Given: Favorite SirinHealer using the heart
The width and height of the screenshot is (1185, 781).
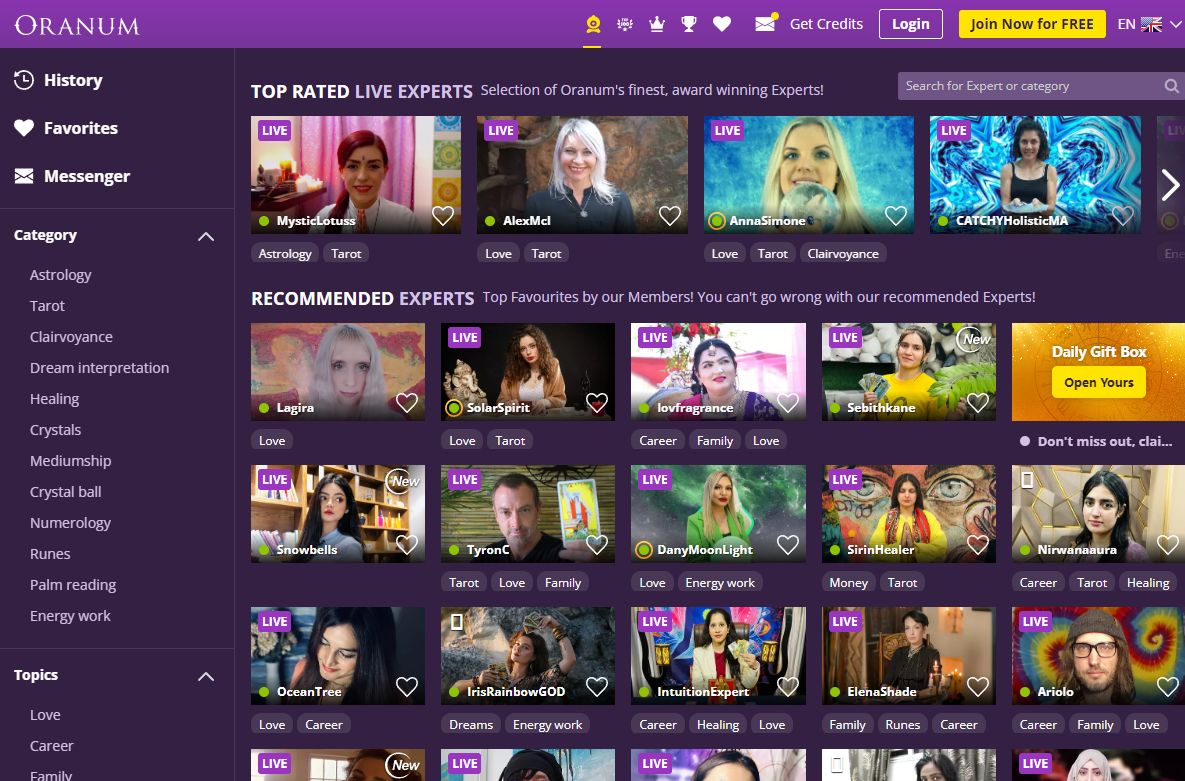Looking at the screenshot, I should coord(978,544).
